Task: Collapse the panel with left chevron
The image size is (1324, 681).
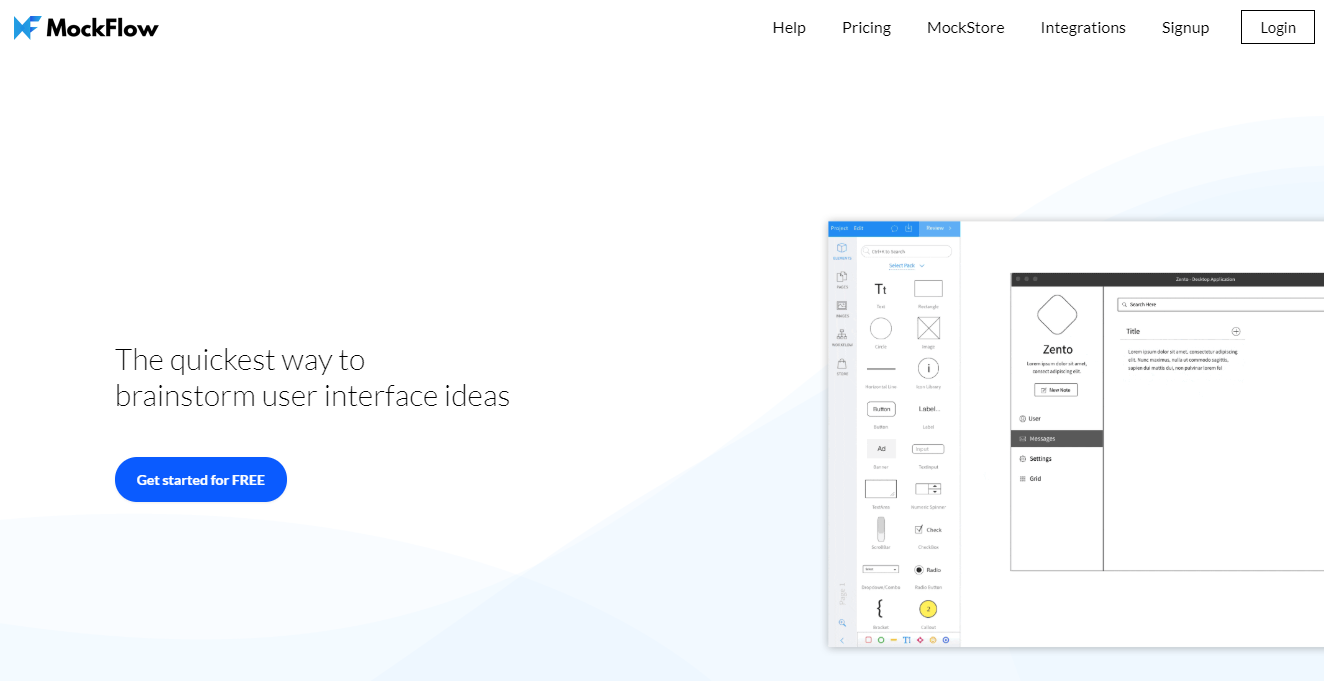Action: pyautogui.click(x=842, y=640)
